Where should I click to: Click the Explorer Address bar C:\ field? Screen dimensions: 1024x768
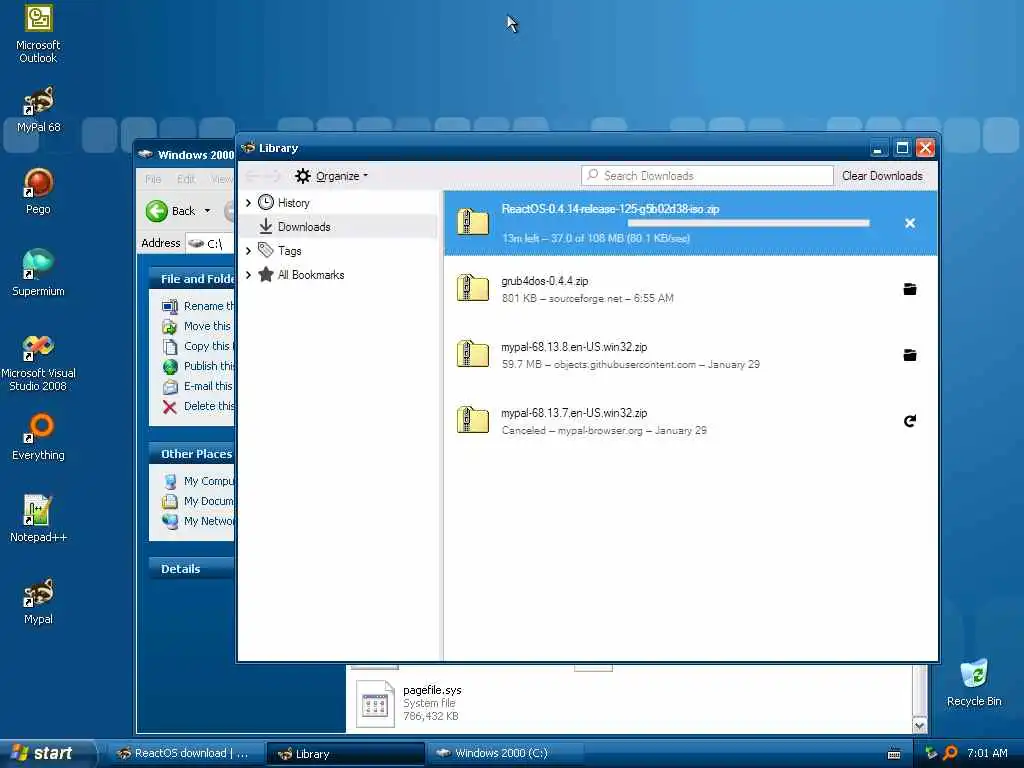pos(210,244)
